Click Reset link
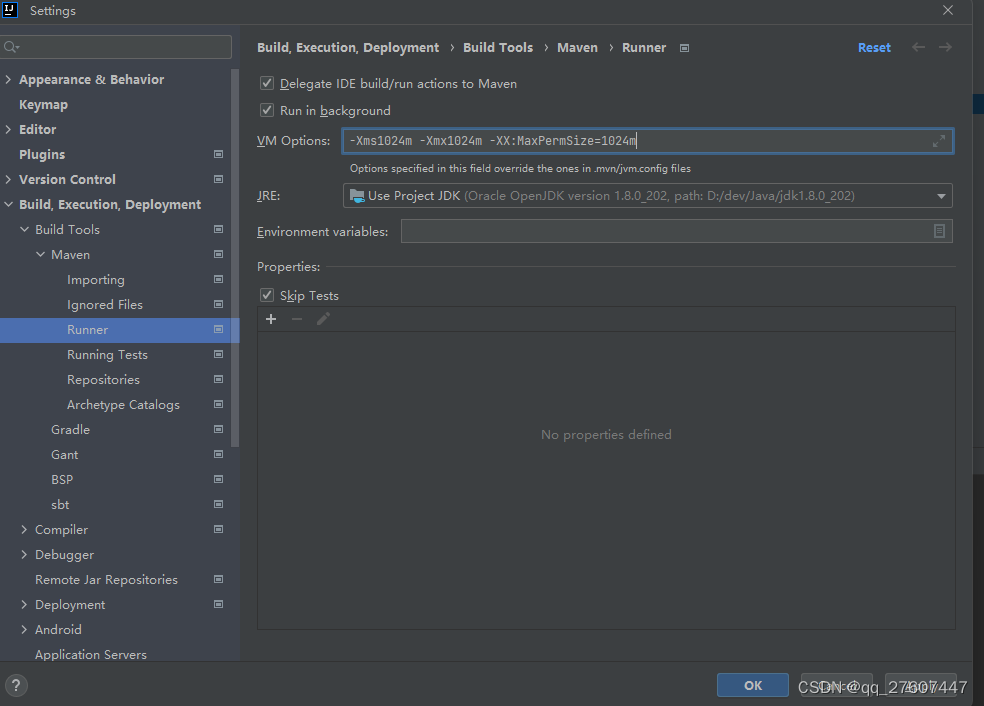The image size is (984, 706). click(874, 48)
